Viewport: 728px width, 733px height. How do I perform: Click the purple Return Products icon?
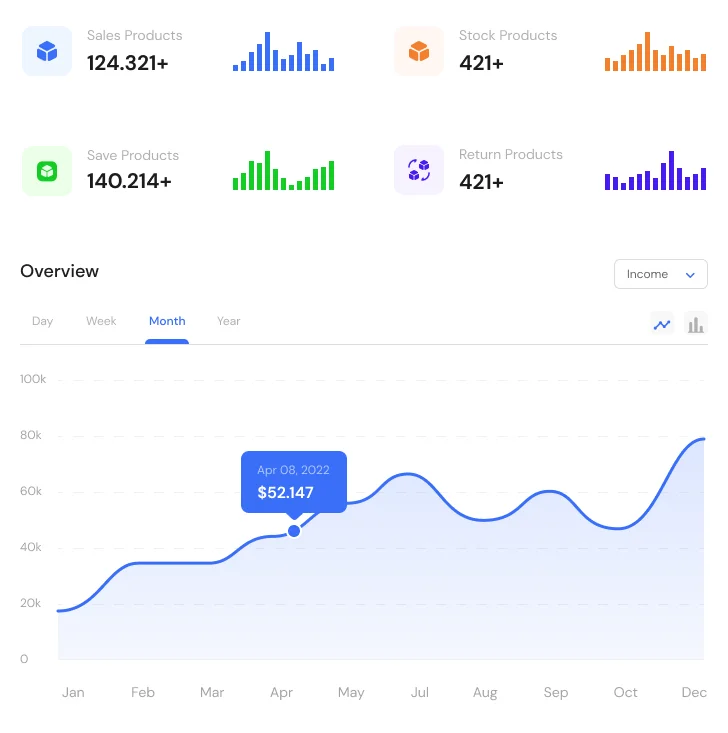[x=419, y=170]
